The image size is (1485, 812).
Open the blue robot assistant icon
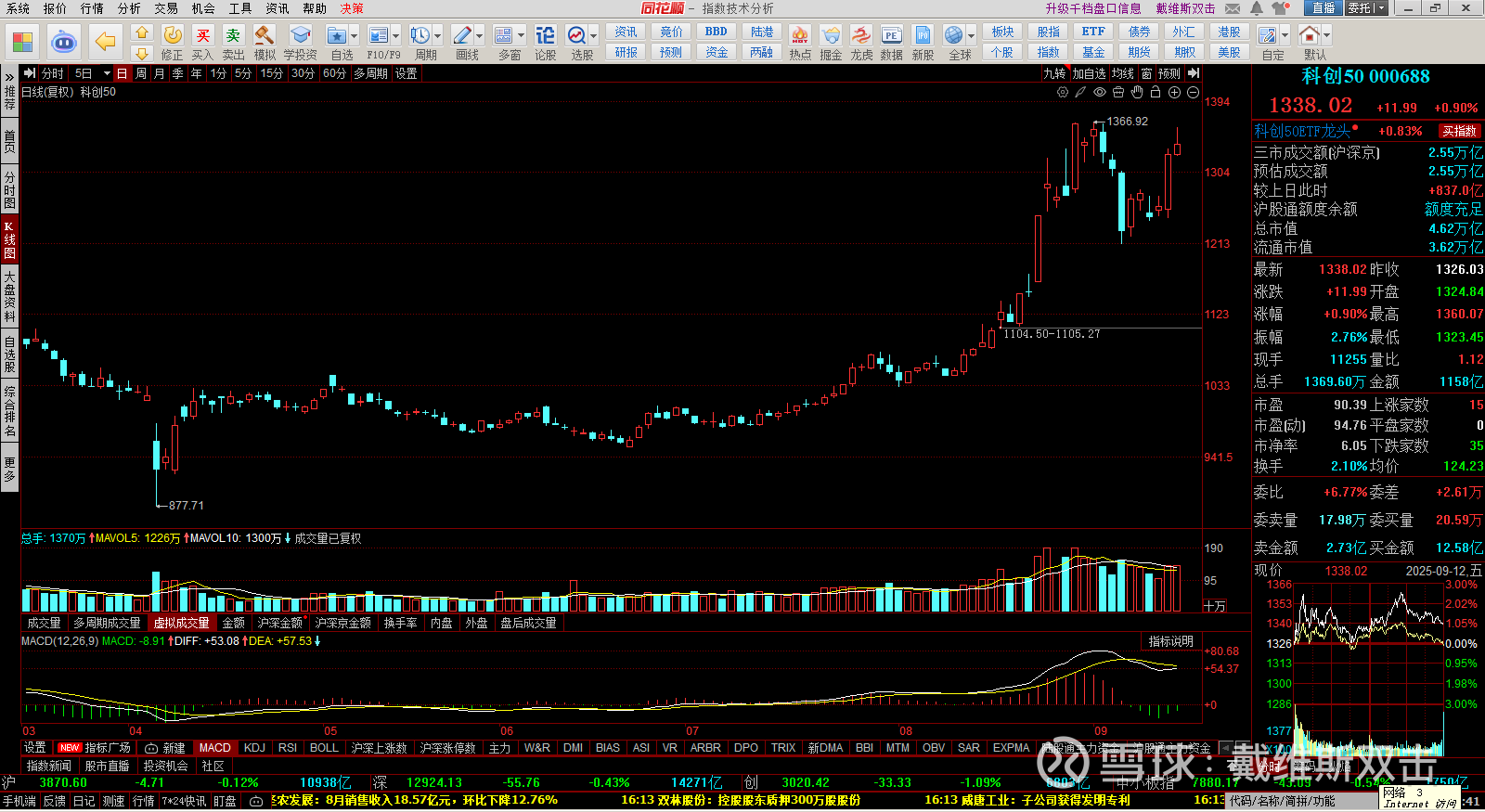pyautogui.click(x=63, y=42)
